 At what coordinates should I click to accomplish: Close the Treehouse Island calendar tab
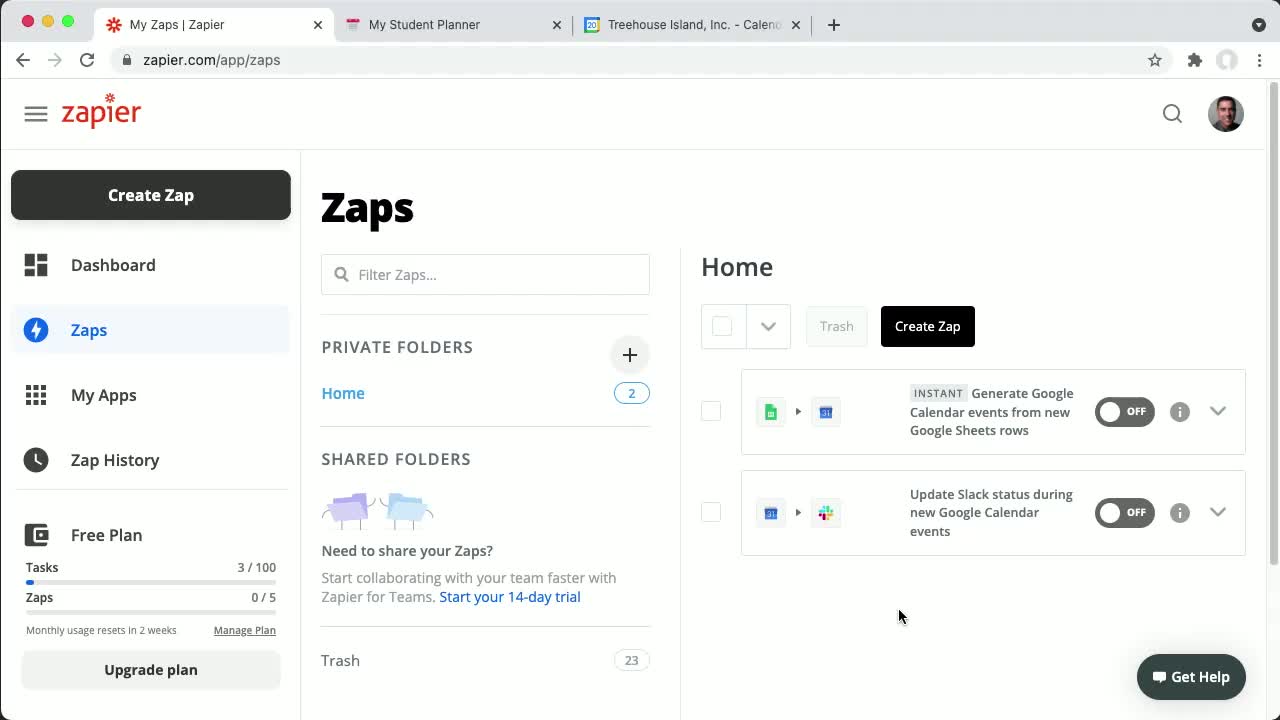click(x=796, y=25)
